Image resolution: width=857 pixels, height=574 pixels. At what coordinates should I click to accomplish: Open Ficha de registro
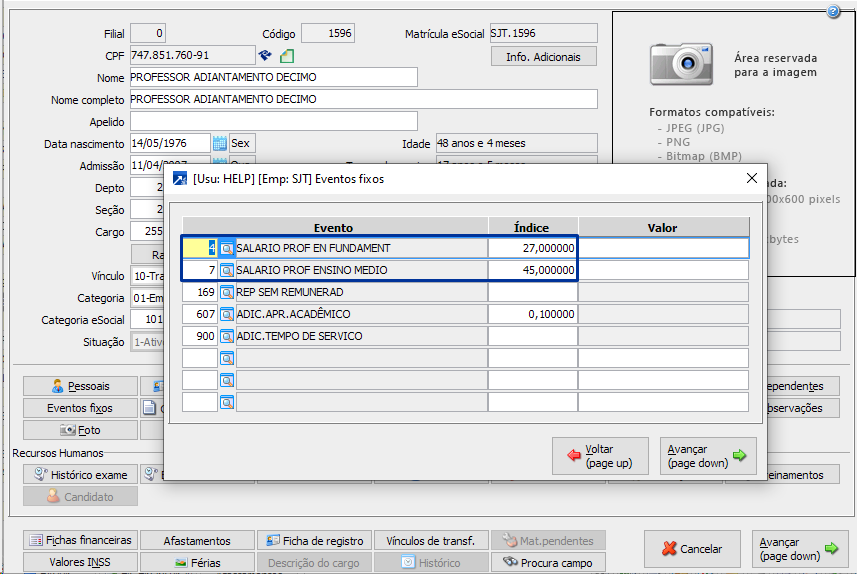click(314, 540)
